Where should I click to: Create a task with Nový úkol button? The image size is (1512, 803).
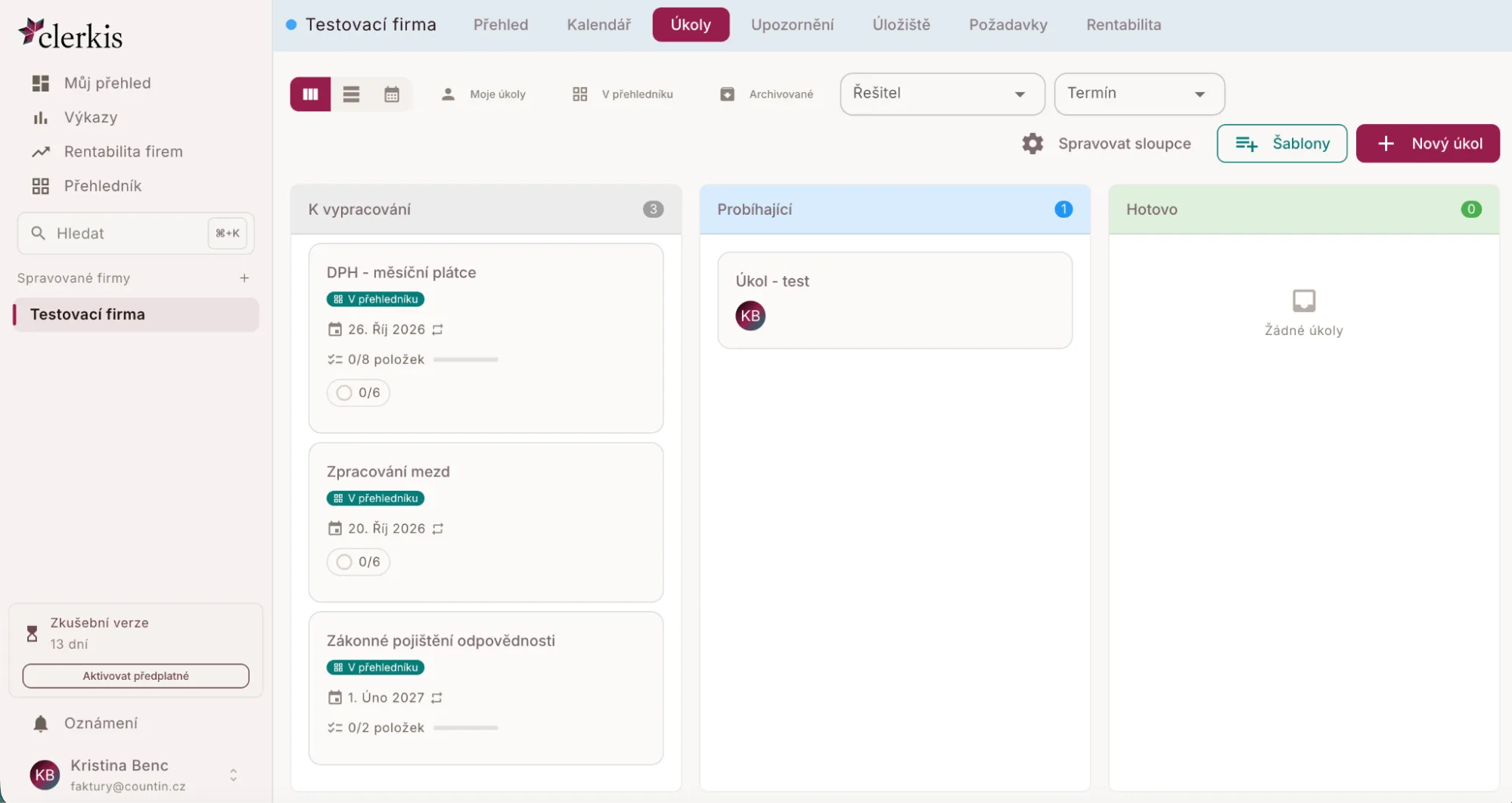pos(1427,144)
